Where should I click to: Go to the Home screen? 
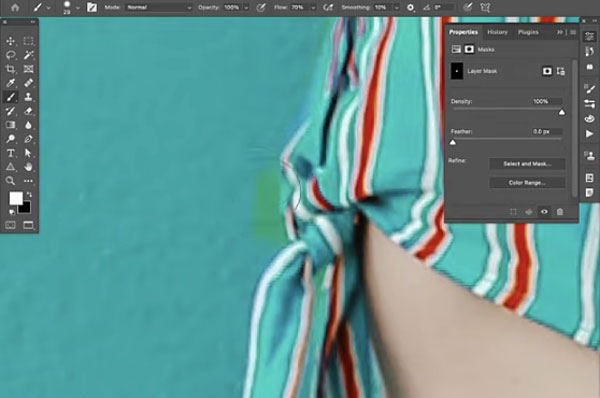coord(15,7)
